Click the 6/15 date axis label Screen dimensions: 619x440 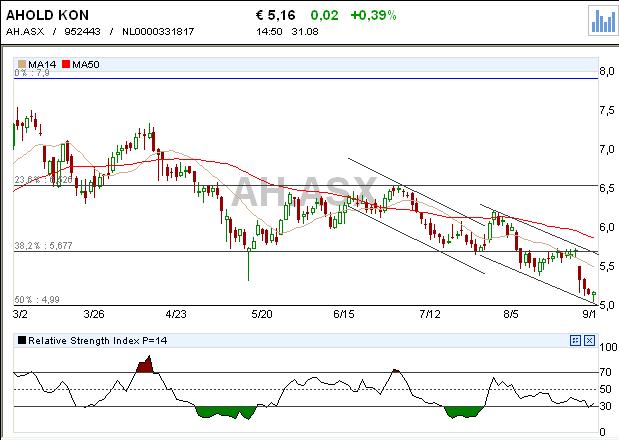pyautogui.click(x=344, y=314)
